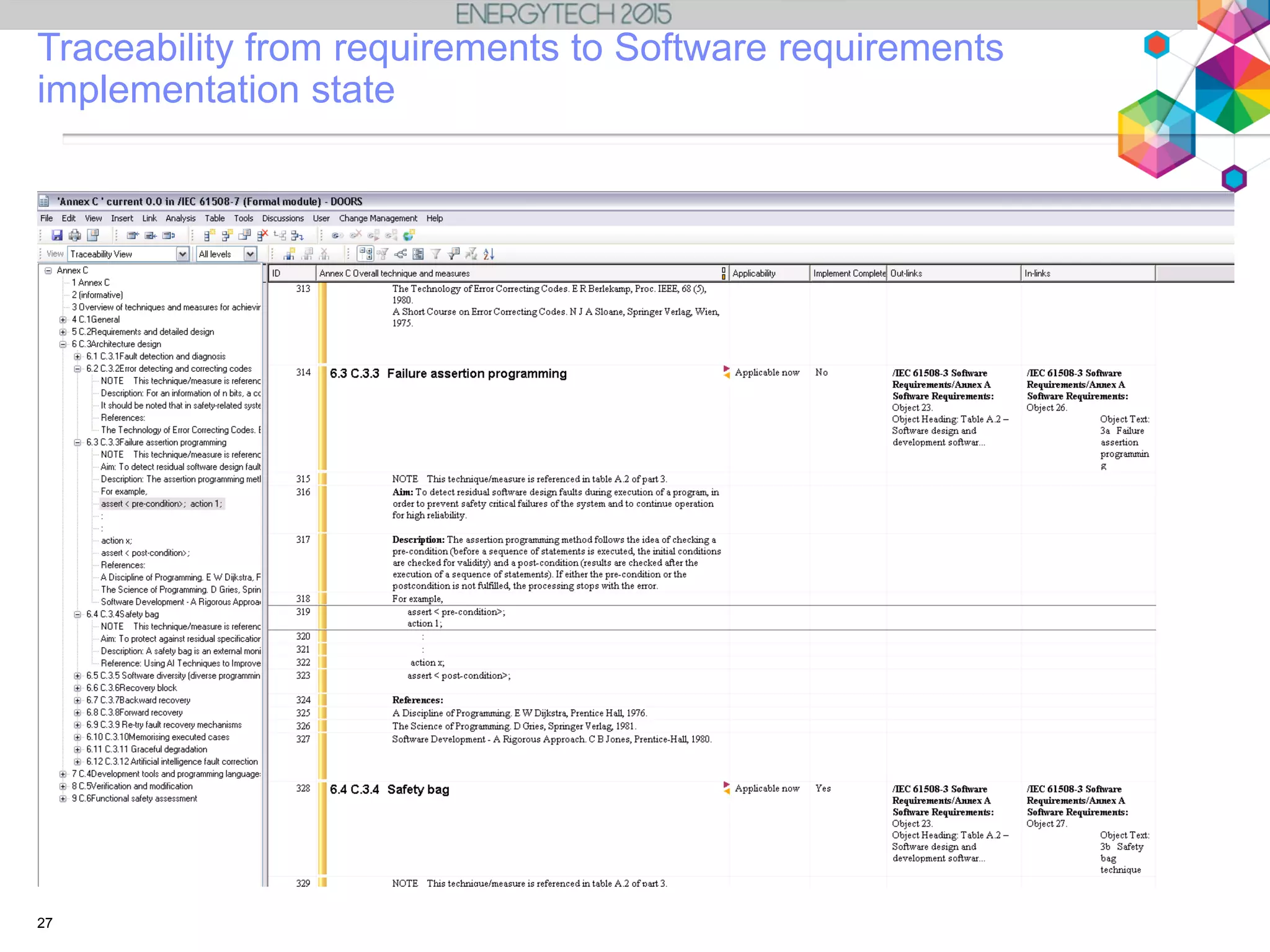Screen dimensions: 1270x952
Task: Select heading 6.3 C.3.3 Failure assertion programming
Action: 448,374
